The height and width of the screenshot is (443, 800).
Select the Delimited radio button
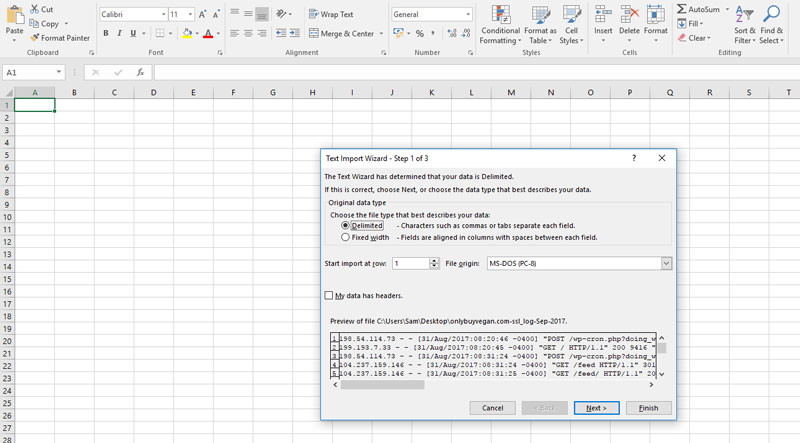point(346,226)
